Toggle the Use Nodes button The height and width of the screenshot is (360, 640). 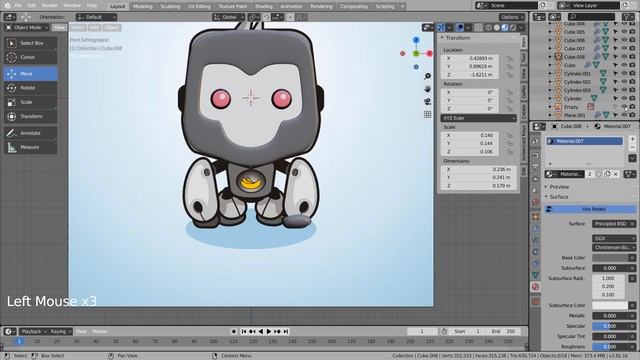point(590,209)
